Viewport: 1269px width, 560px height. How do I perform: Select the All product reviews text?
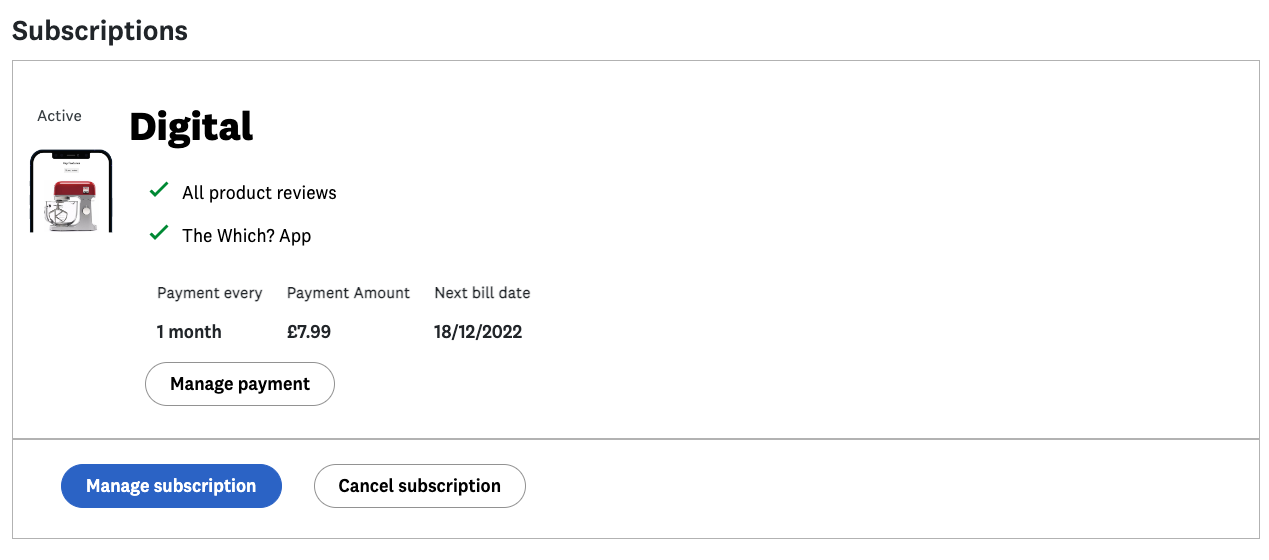(259, 193)
